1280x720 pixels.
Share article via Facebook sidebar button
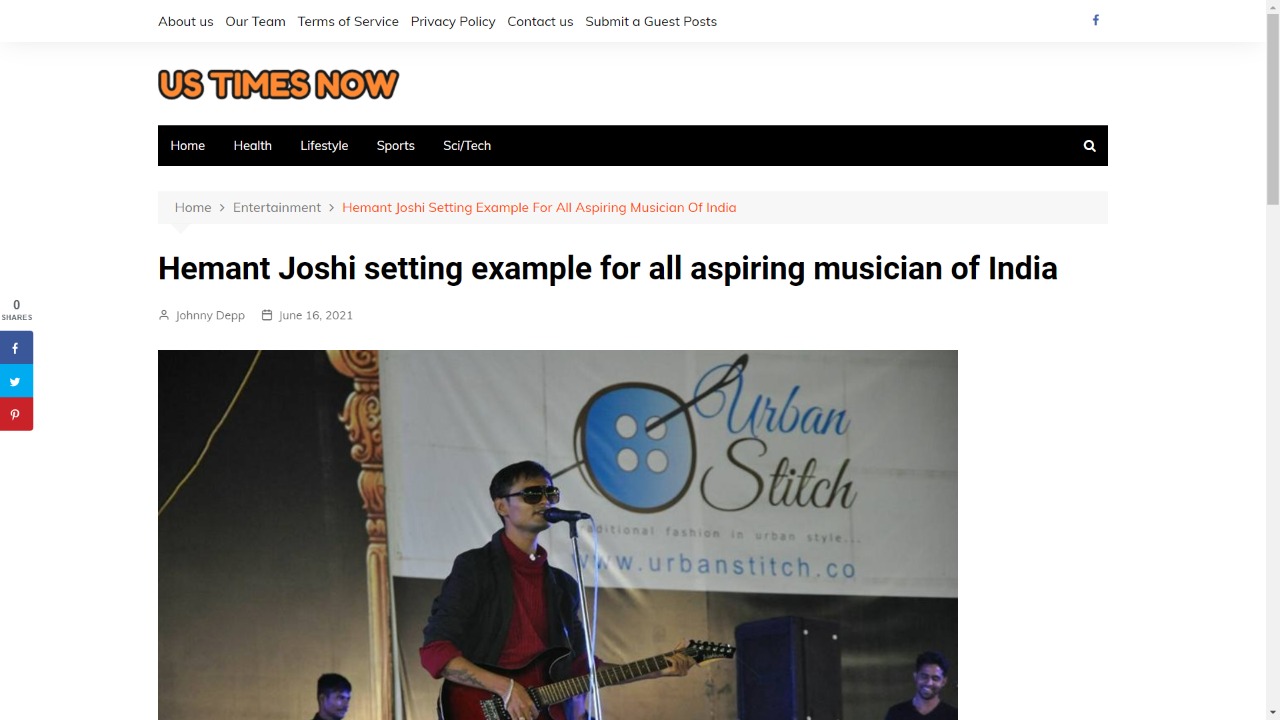tap(16, 348)
